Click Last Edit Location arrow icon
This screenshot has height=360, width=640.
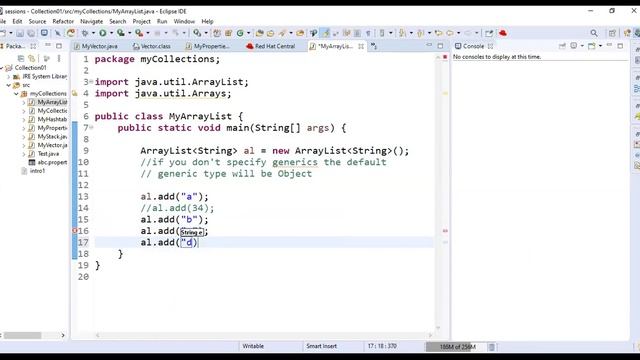(438, 33)
